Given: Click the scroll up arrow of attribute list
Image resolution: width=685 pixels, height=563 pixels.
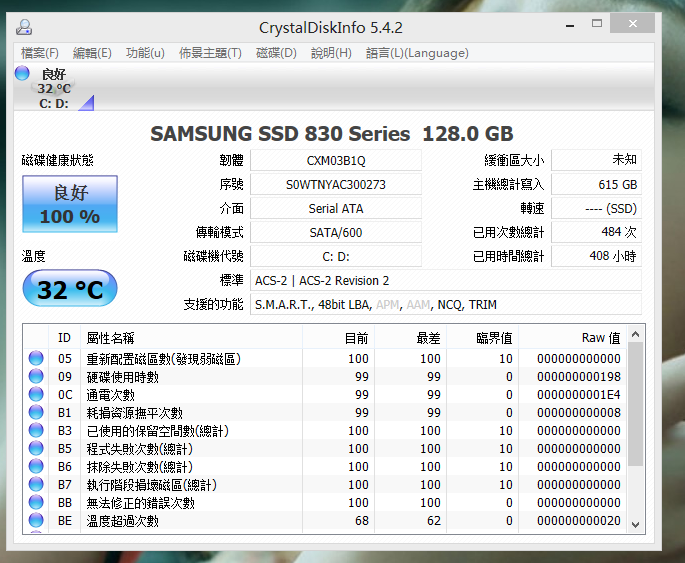Looking at the screenshot, I should [636, 334].
